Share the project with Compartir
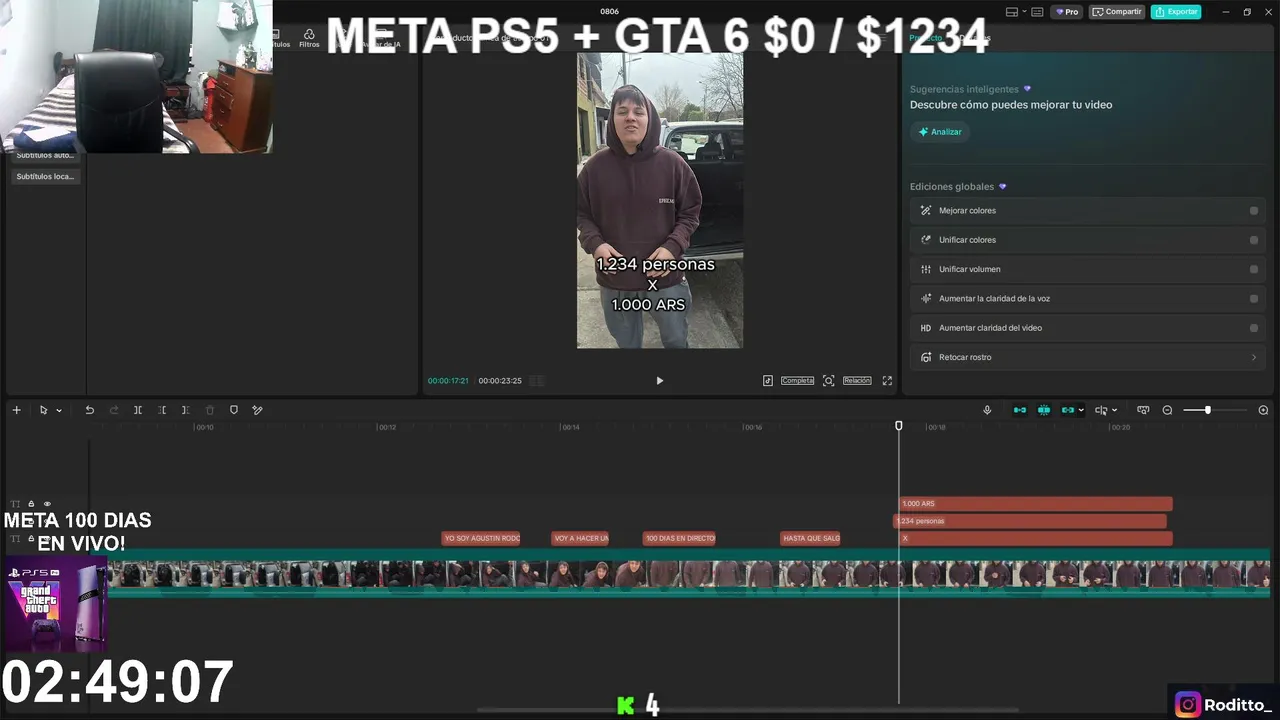Viewport: 1280px width, 720px height. tap(1117, 12)
